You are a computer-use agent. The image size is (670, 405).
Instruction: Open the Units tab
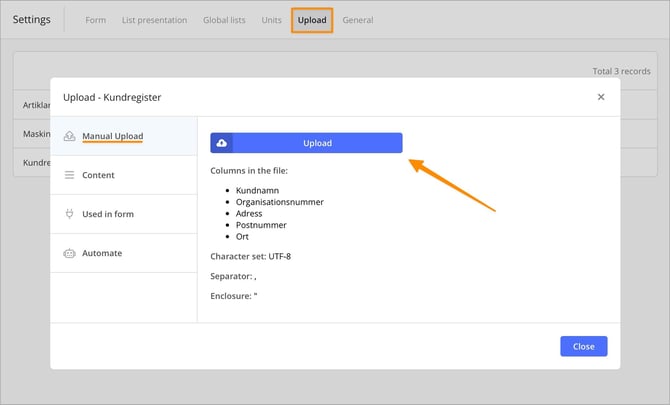coord(271,20)
